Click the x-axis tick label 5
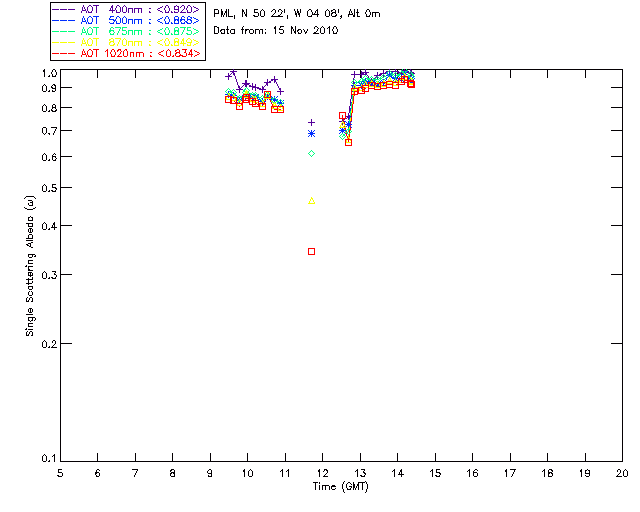The image size is (640, 512). [60, 473]
